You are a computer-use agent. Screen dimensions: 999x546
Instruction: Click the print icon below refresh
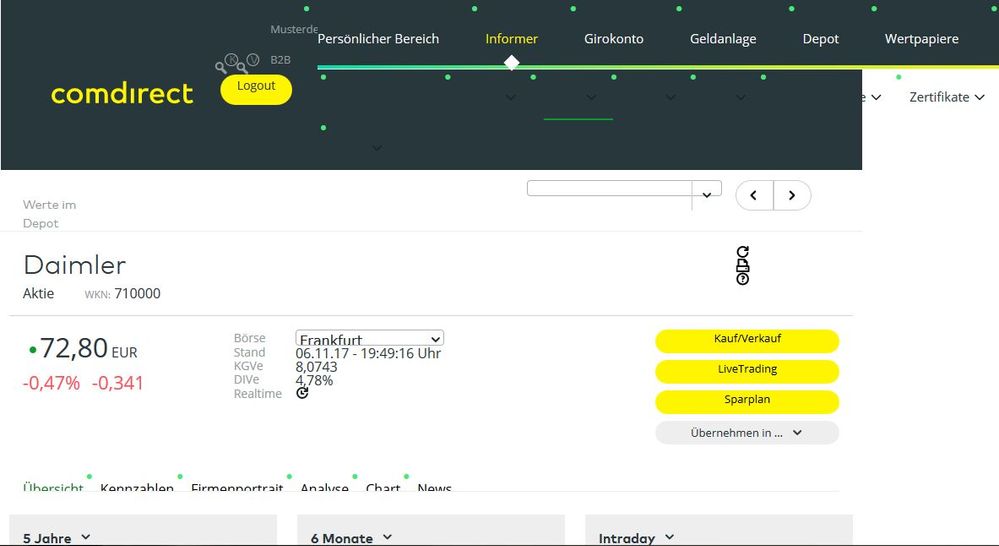[x=742, y=265]
